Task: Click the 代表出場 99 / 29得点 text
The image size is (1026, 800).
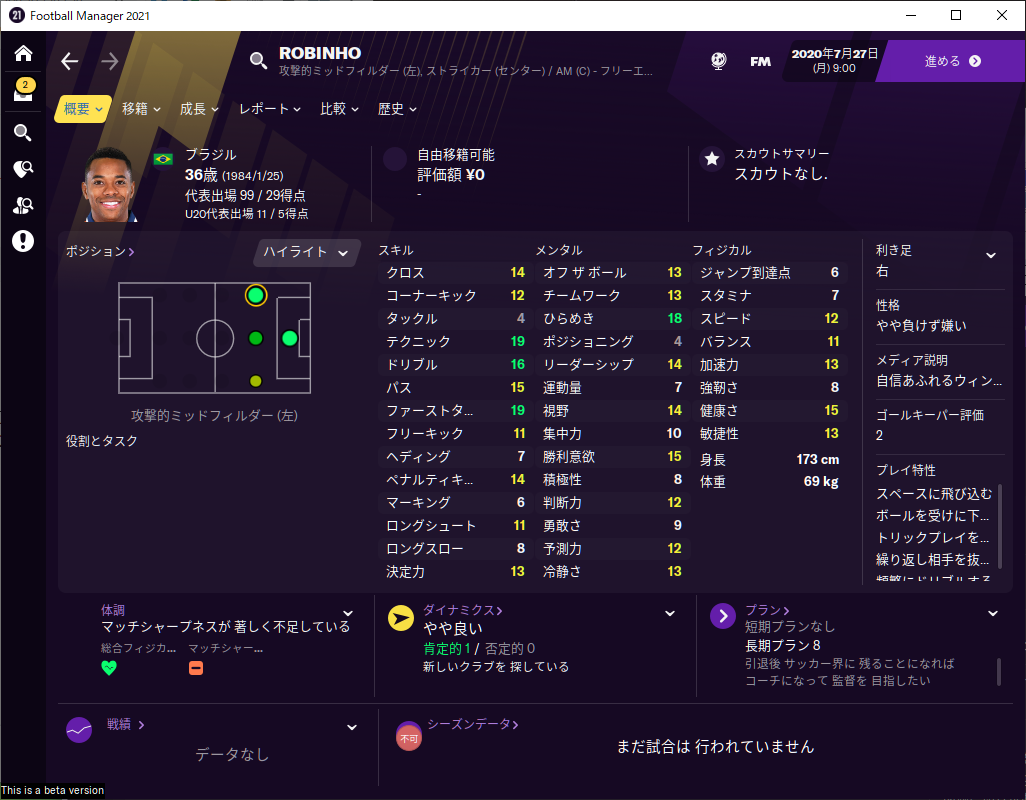Action: click(x=245, y=196)
